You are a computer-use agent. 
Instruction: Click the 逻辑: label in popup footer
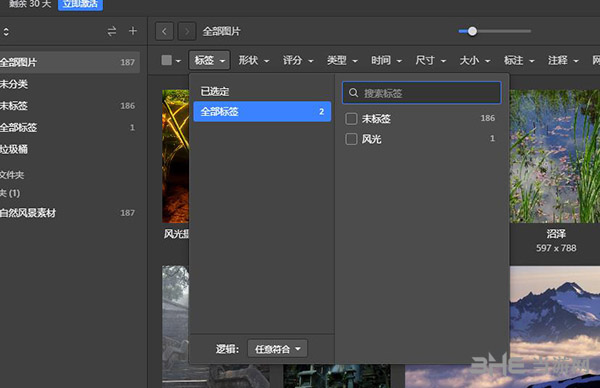[227, 349]
